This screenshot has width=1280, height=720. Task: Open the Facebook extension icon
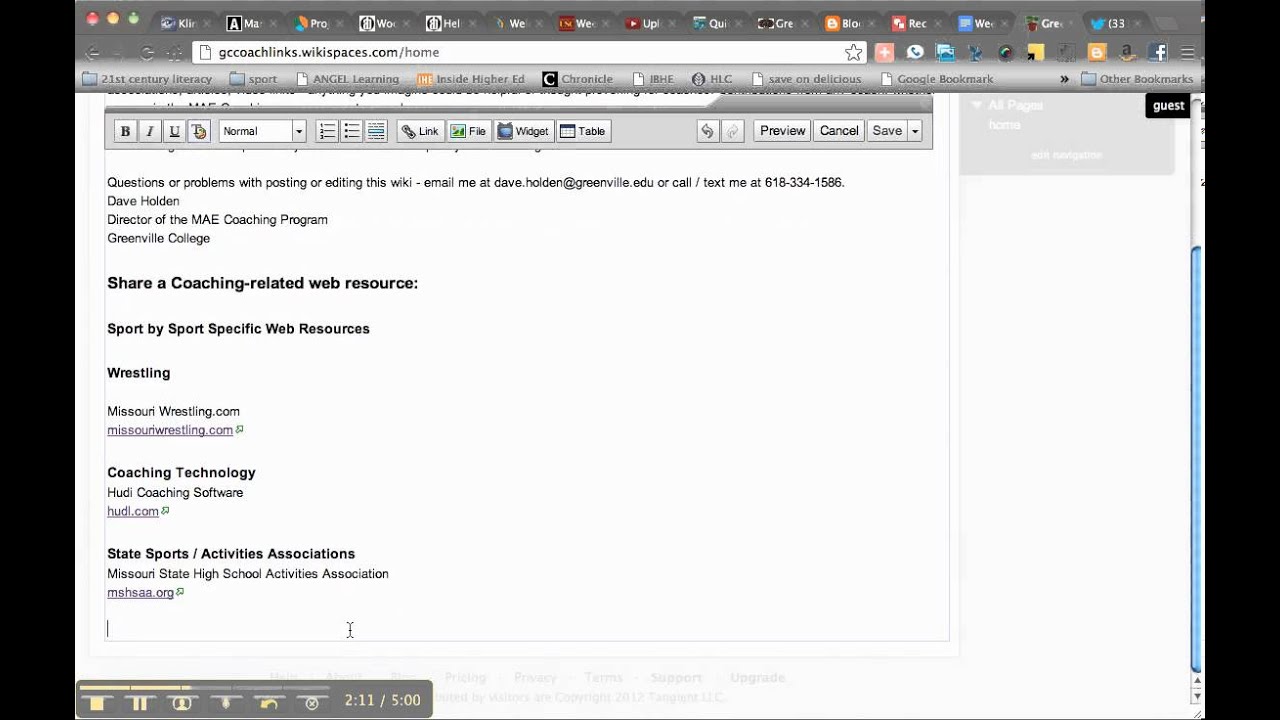point(1157,53)
